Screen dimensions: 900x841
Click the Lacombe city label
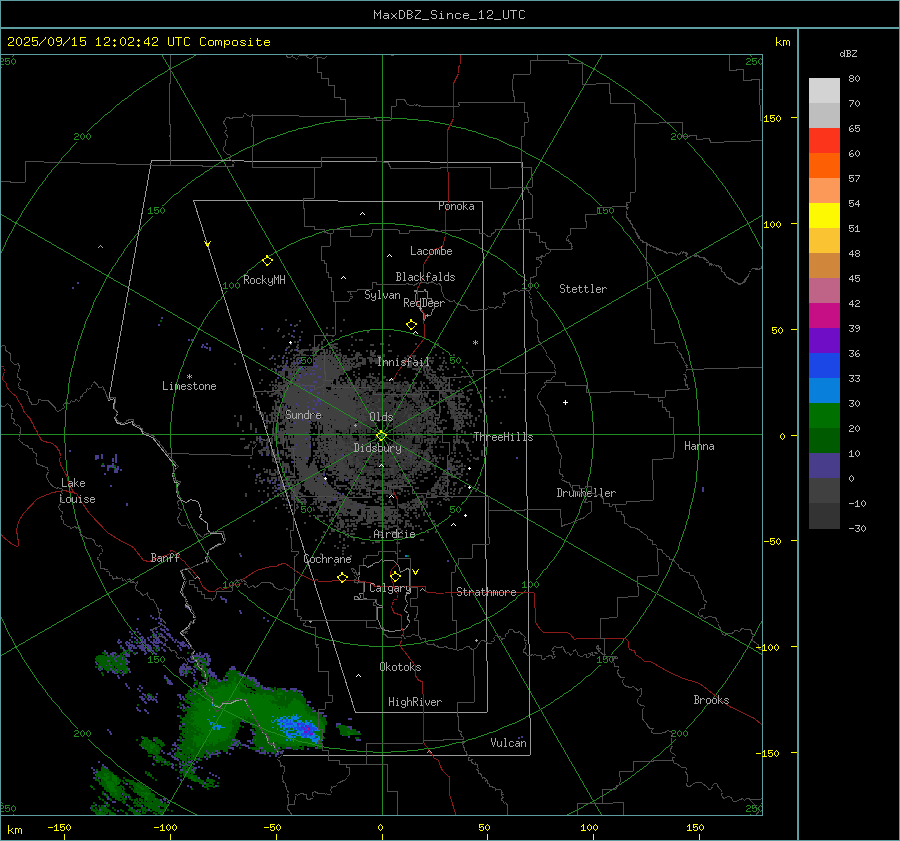click(x=431, y=251)
